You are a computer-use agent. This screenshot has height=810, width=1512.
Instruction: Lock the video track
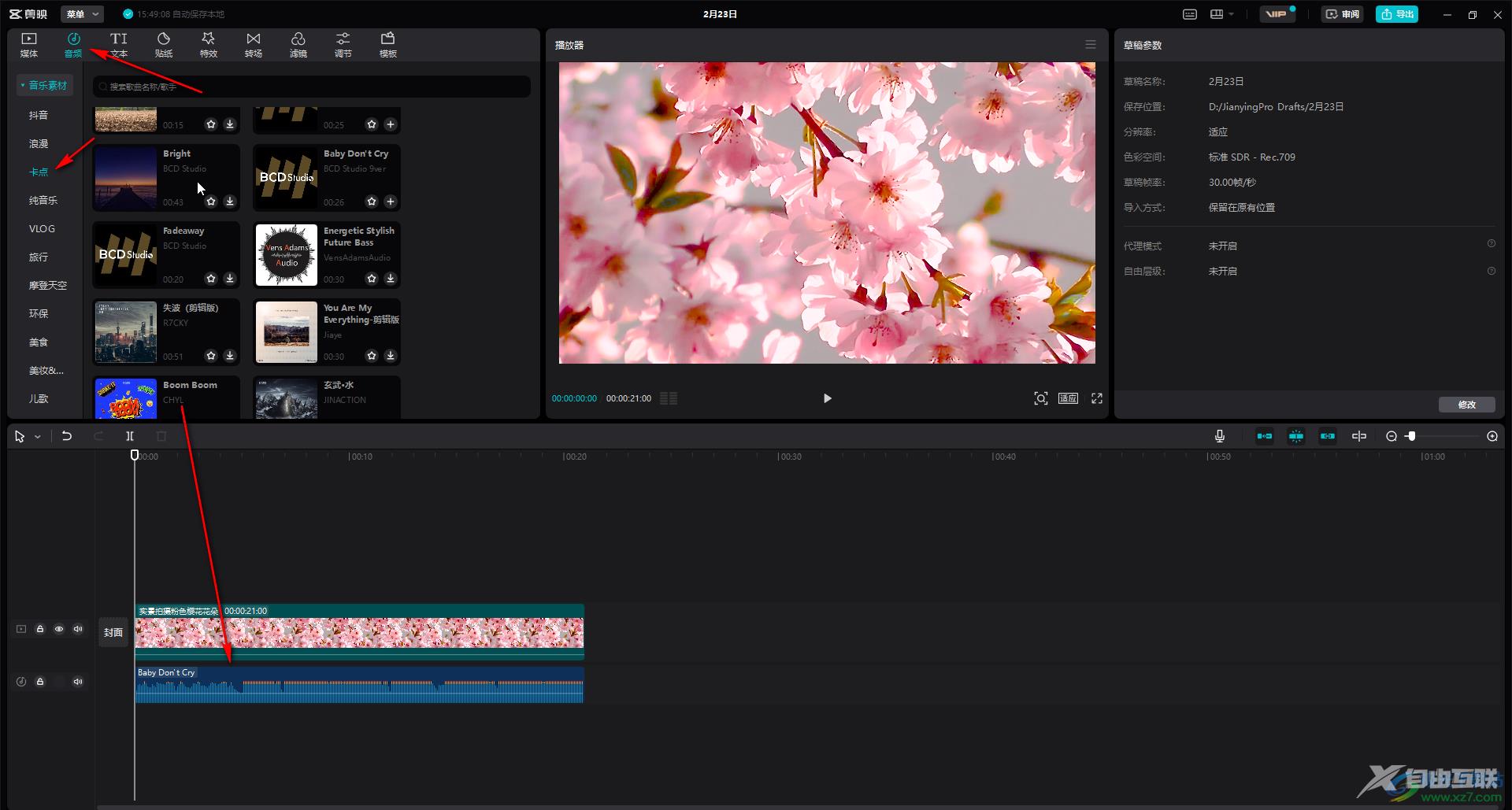point(40,629)
